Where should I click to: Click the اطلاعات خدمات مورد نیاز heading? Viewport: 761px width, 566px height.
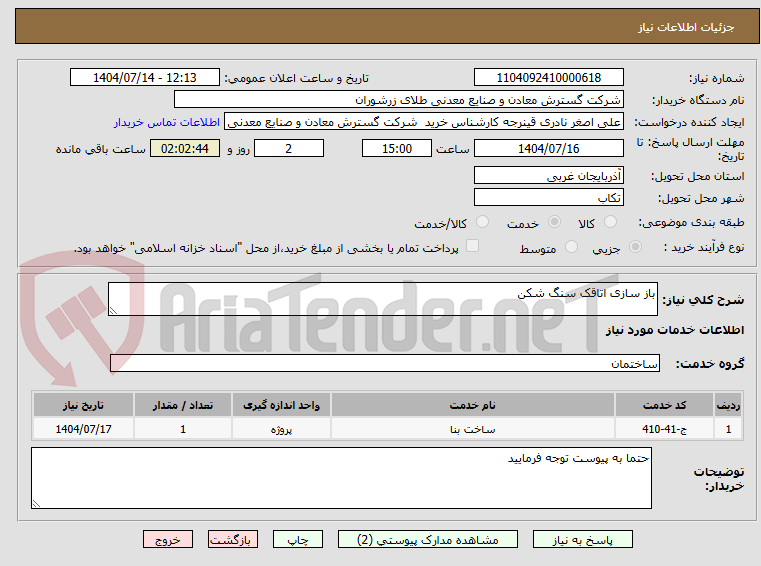click(675, 331)
